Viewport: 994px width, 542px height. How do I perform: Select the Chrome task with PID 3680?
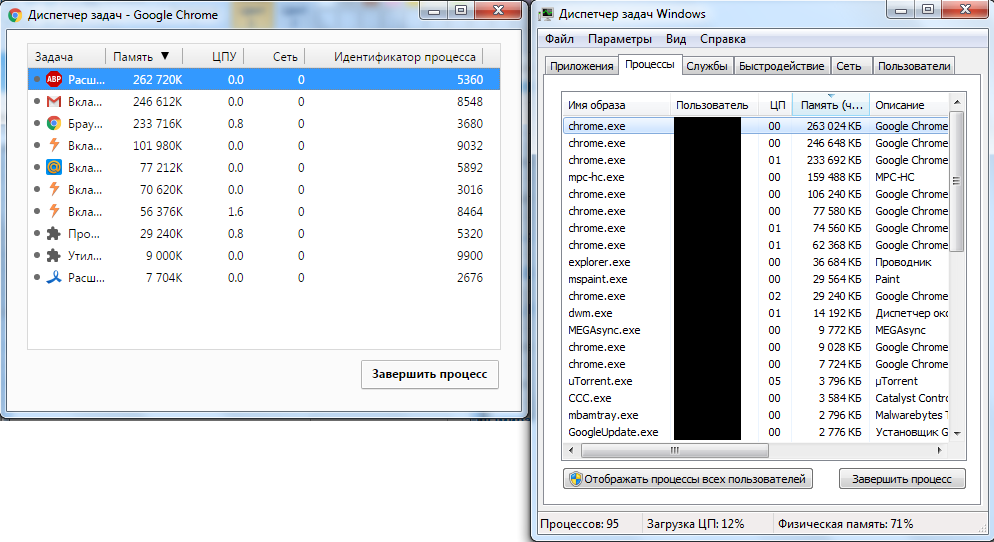point(264,124)
